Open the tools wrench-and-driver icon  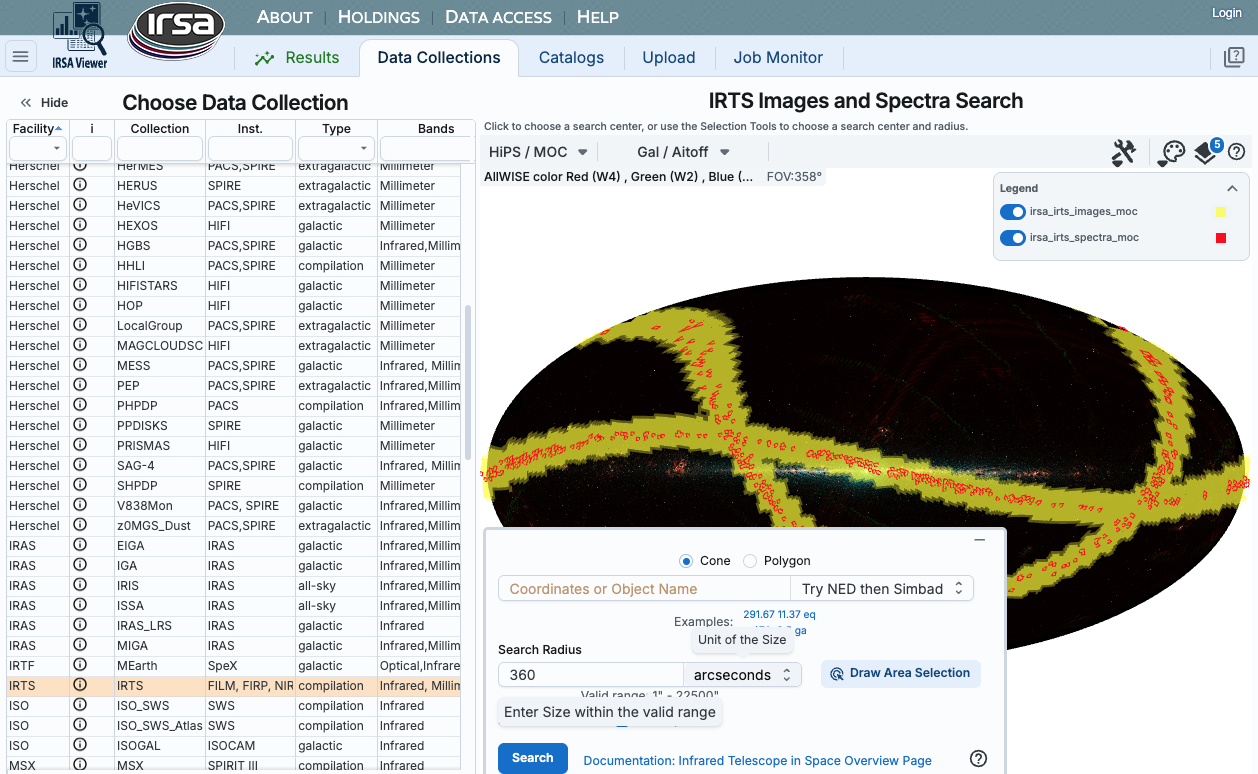click(x=1124, y=152)
